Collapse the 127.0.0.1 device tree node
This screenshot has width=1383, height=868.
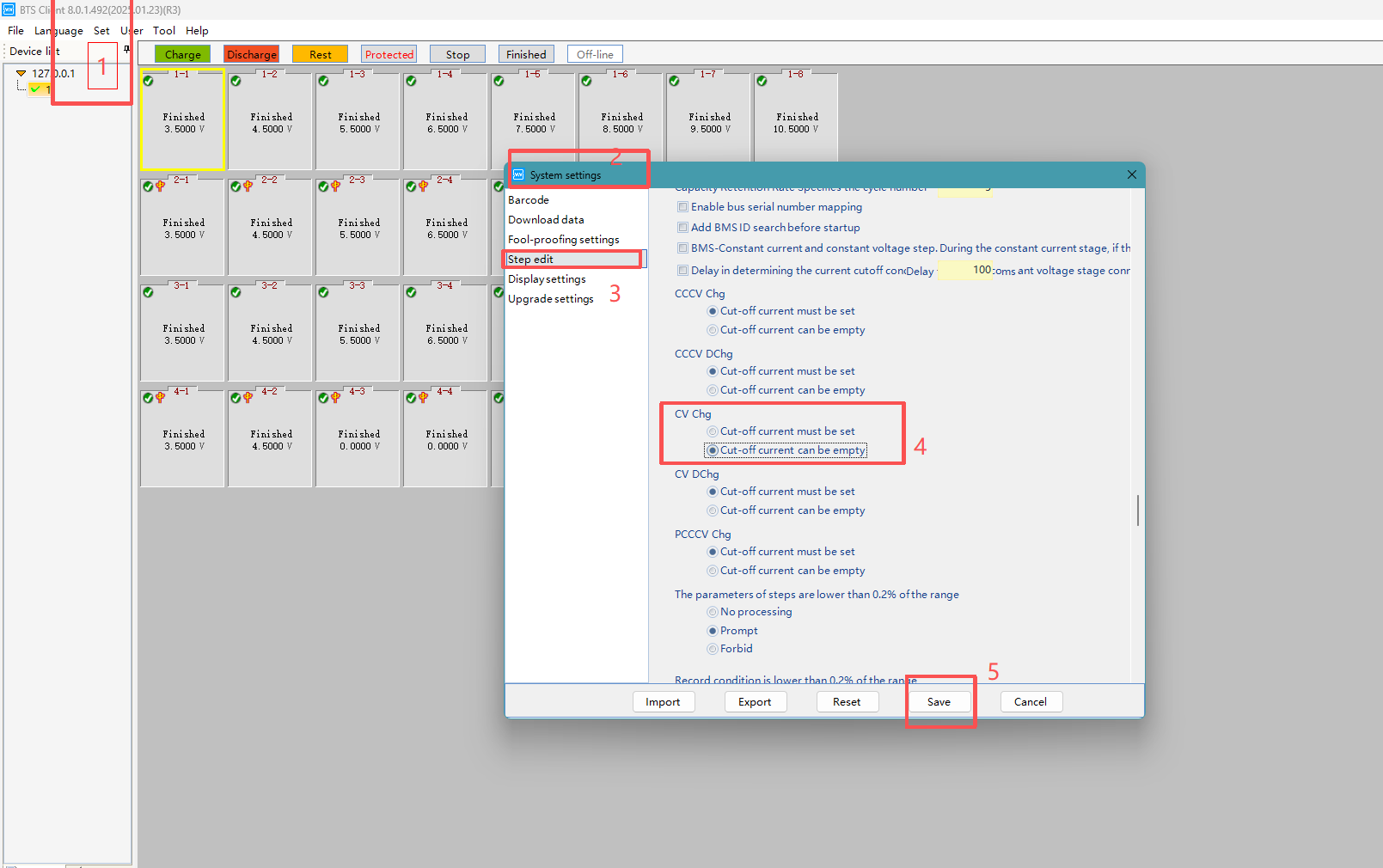coord(21,74)
